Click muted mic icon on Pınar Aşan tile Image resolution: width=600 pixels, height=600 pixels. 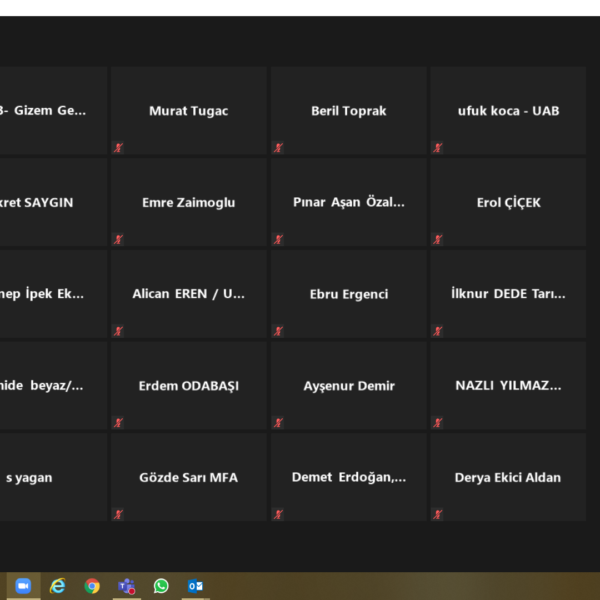(278, 240)
